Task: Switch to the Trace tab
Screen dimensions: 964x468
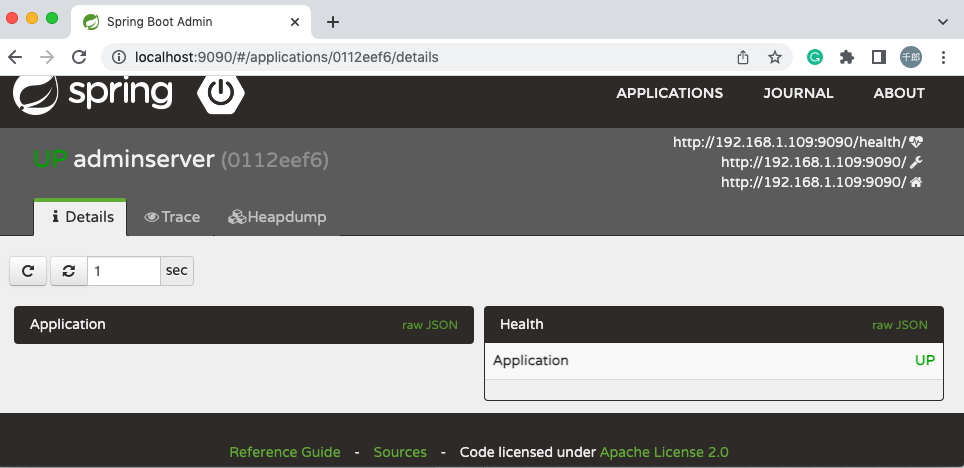Action: tap(172, 217)
